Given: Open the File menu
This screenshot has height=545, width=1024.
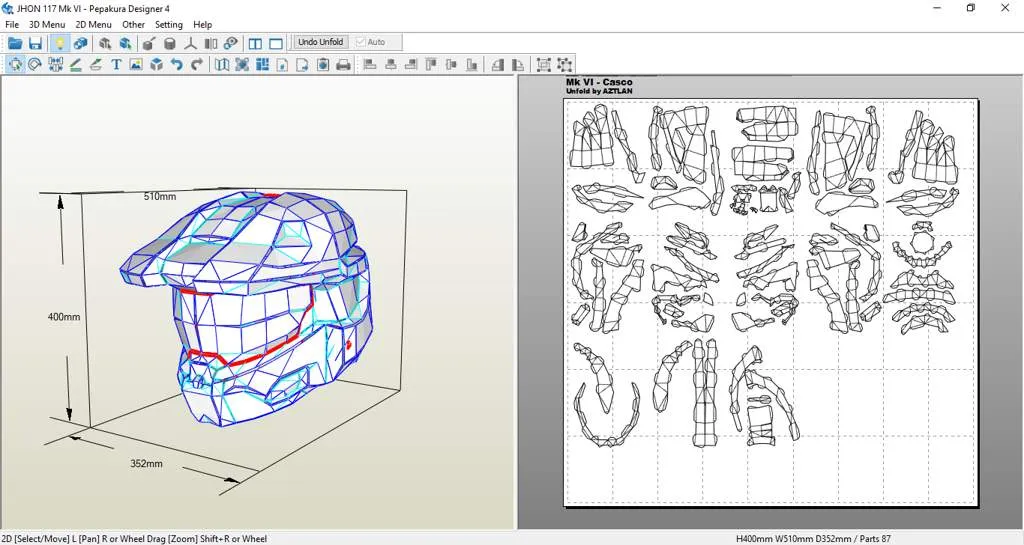Looking at the screenshot, I should [x=12, y=24].
